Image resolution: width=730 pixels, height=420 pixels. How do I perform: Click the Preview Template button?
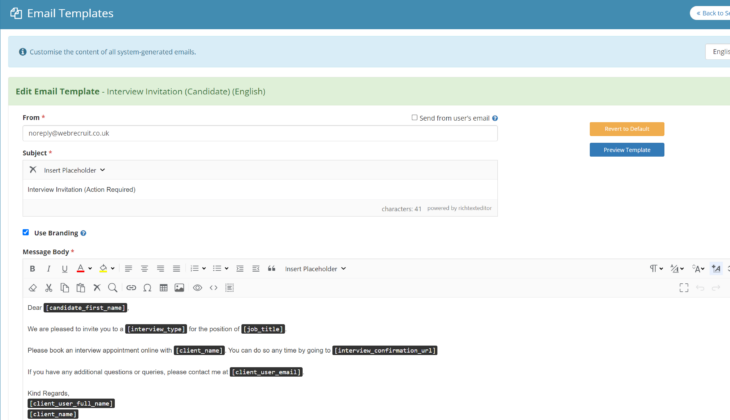(x=626, y=150)
